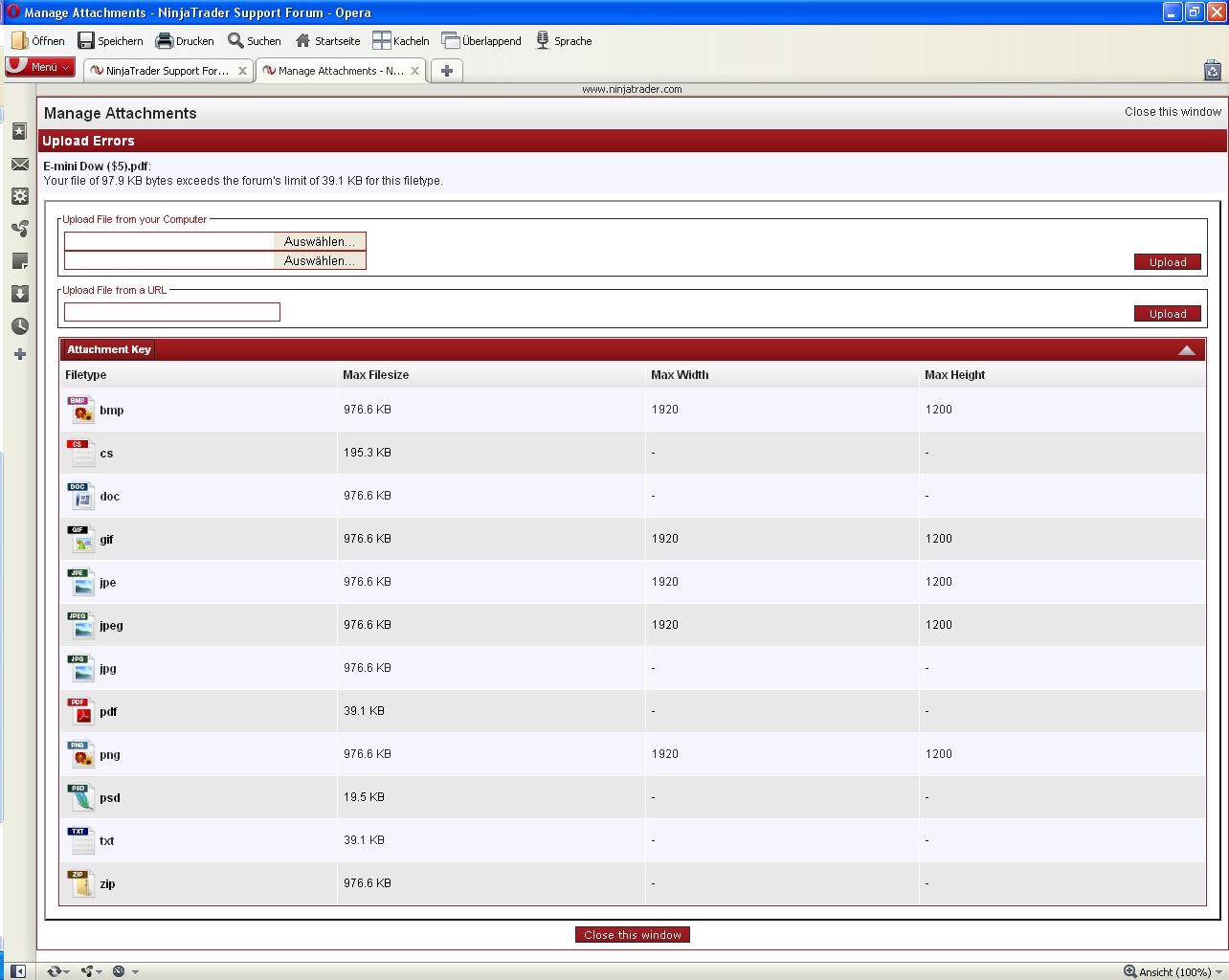1229x980 pixels.
Task: Switch to the NinjaTrader Support Forum tab
Action: point(168,71)
